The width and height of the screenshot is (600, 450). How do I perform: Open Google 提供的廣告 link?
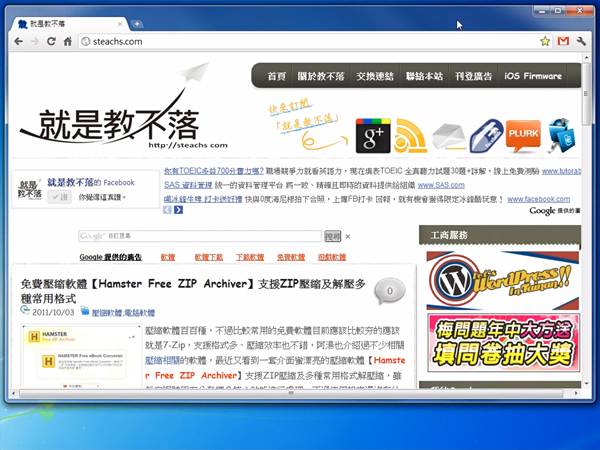pos(111,257)
